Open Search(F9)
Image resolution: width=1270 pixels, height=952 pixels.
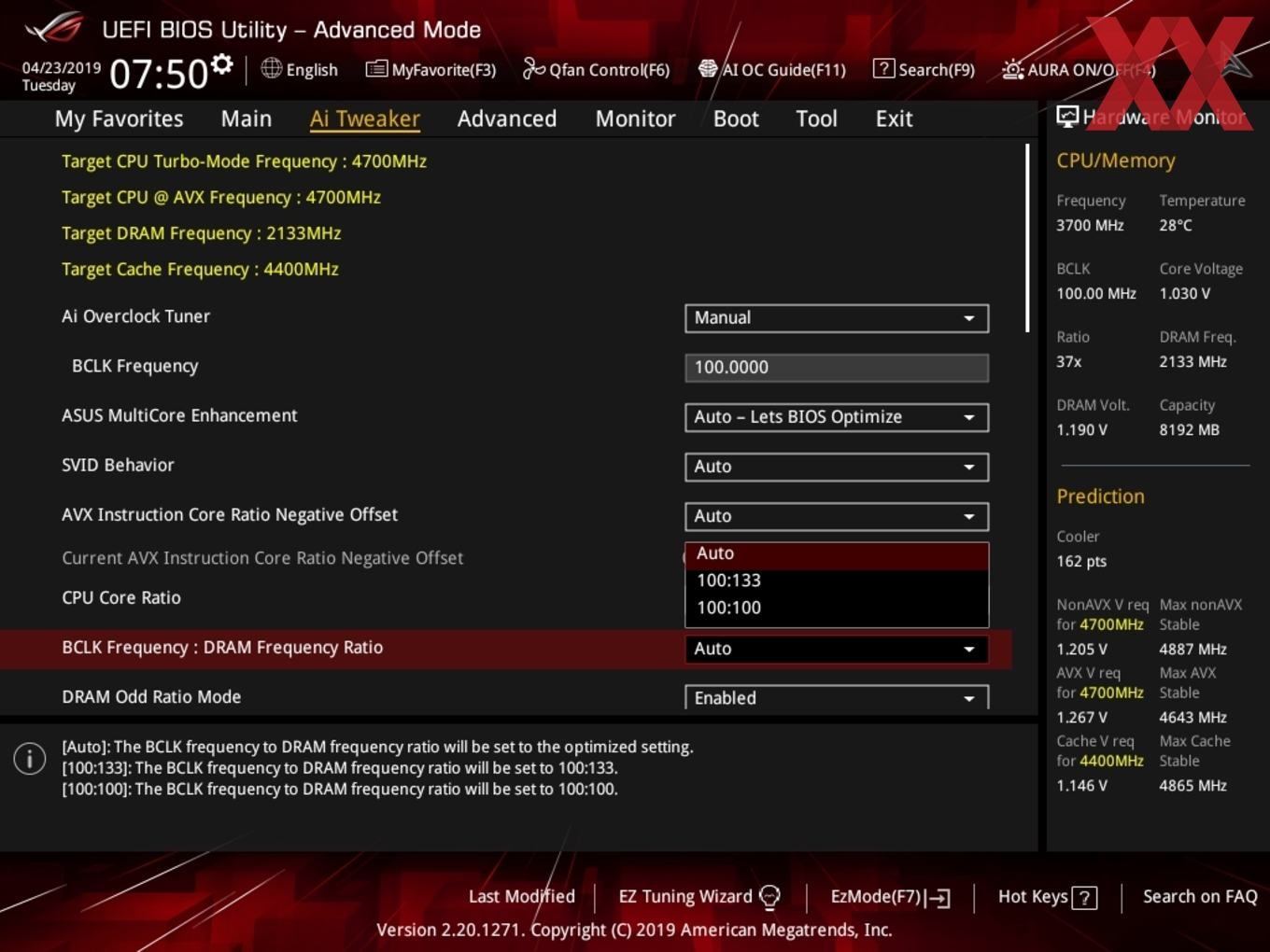(x=924, y=69)
